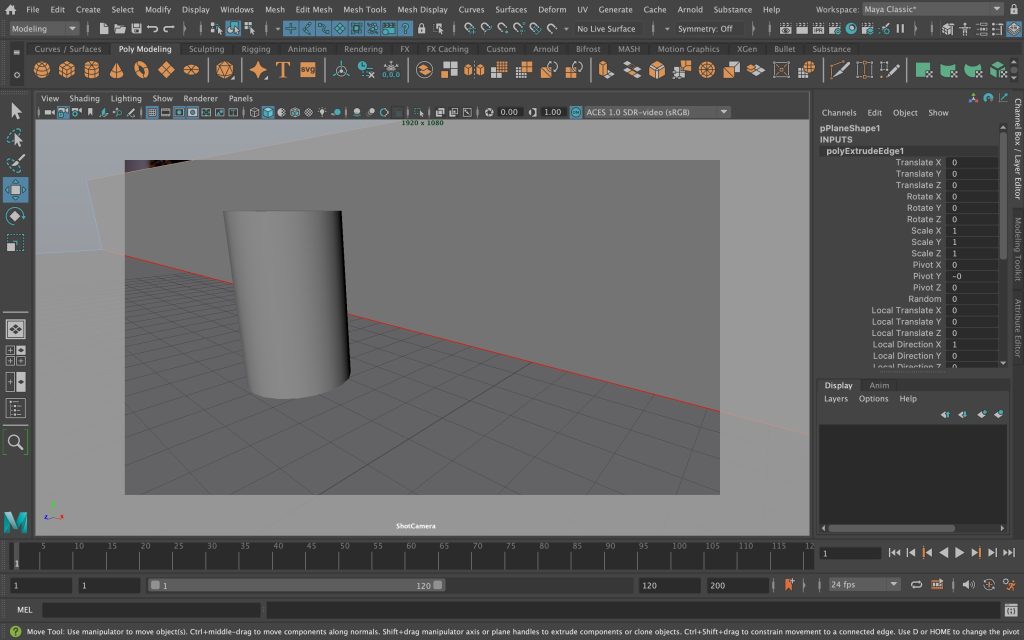Image resolution: width=1024 pixels, height=640 pixels.
Task: Open the Type text tool
Action: coord(283,70)
